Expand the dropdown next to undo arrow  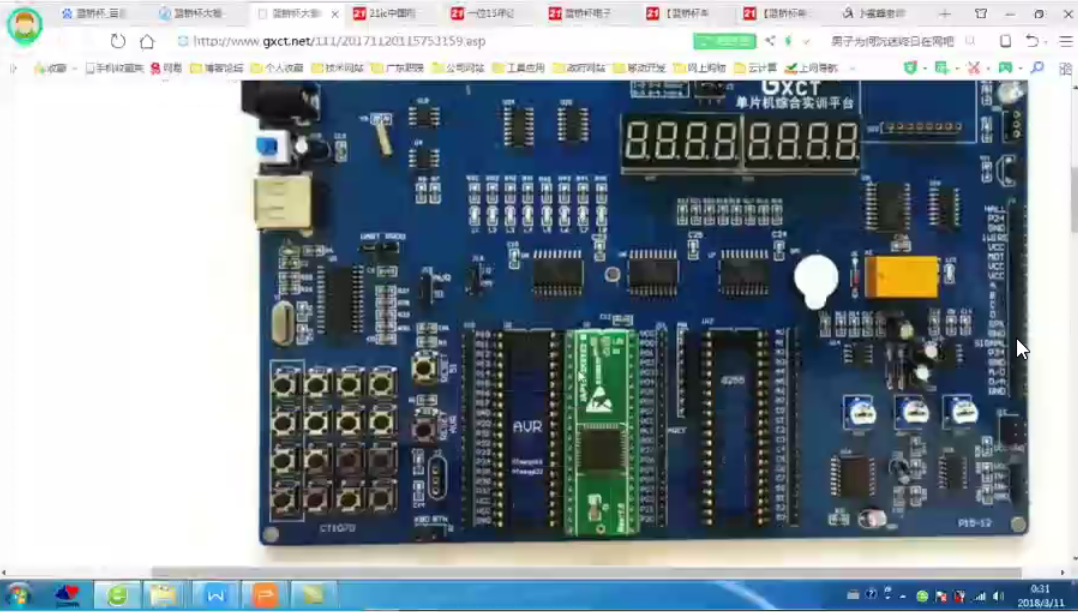coord(1046,41)
